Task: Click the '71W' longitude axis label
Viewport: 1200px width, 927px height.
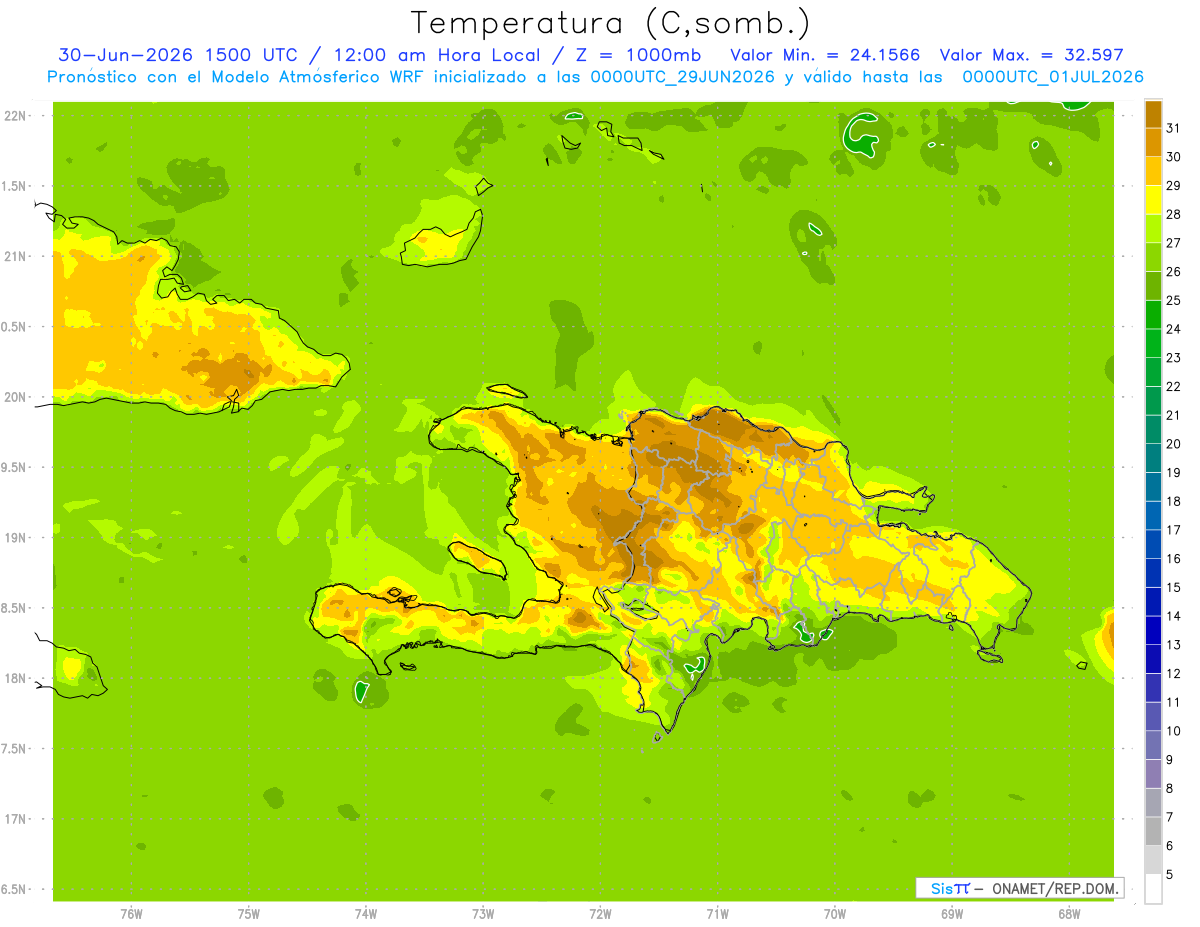Action: click(717, 913)
